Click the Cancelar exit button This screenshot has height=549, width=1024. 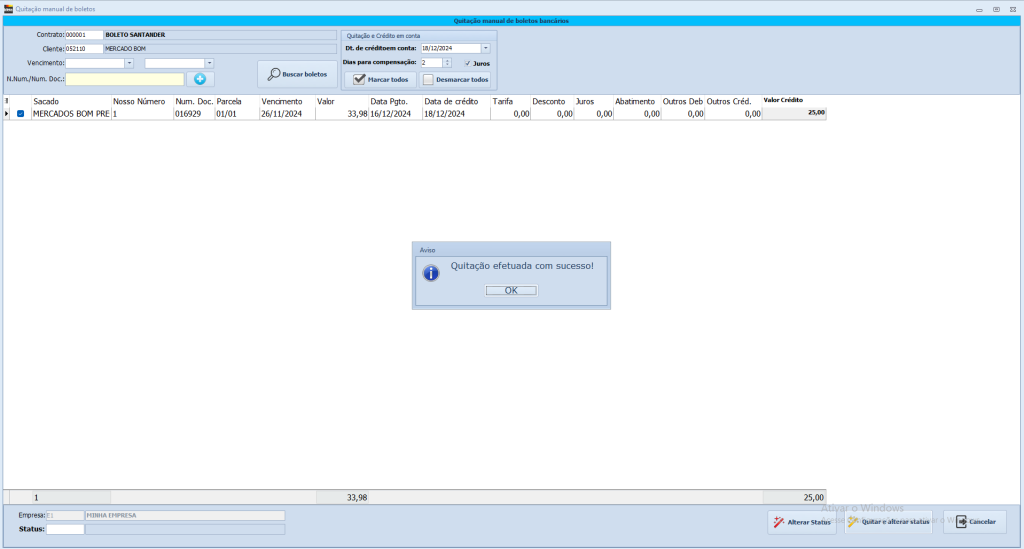[975, 522]
